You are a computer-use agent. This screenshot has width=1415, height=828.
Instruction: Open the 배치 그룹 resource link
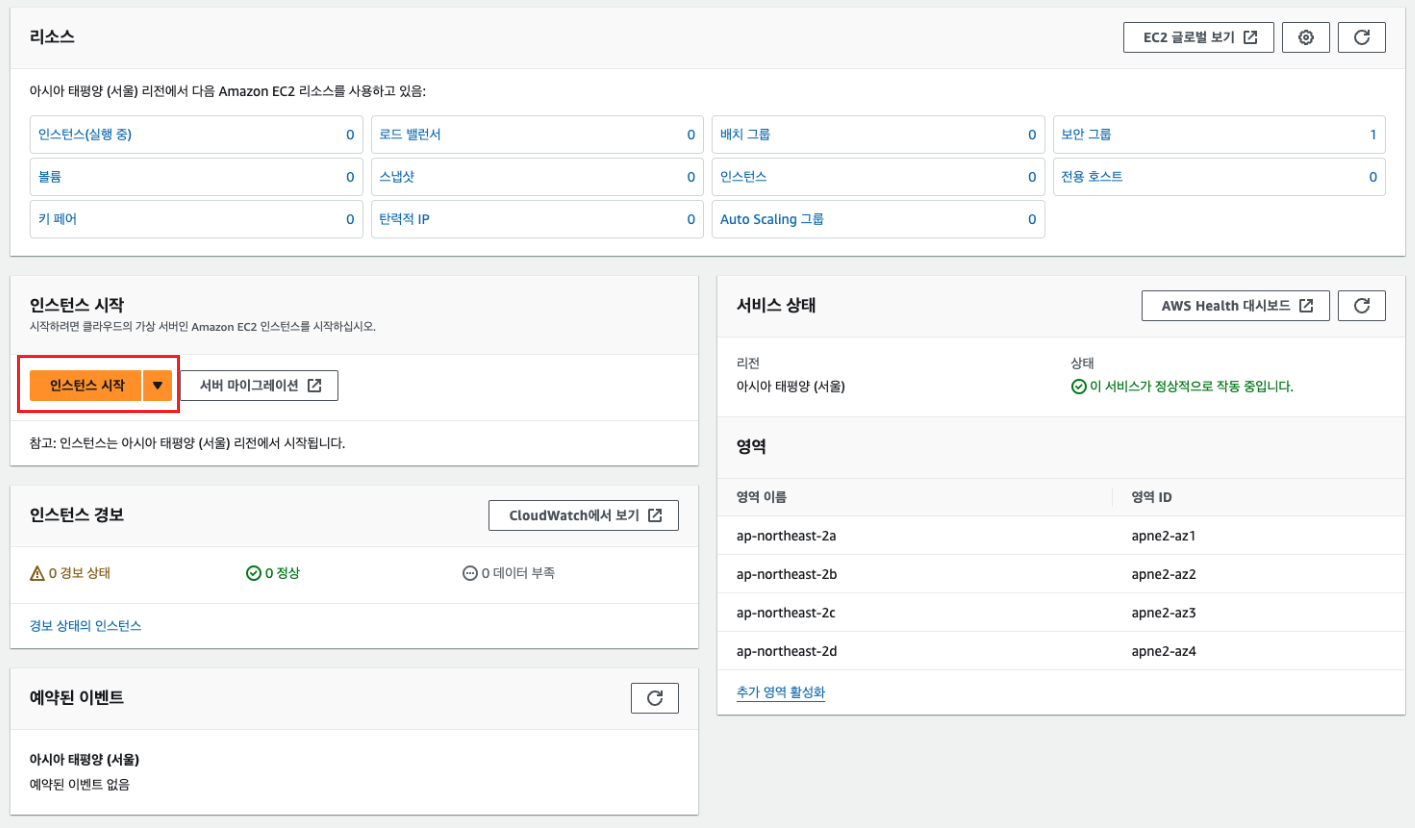click(745, 134)
